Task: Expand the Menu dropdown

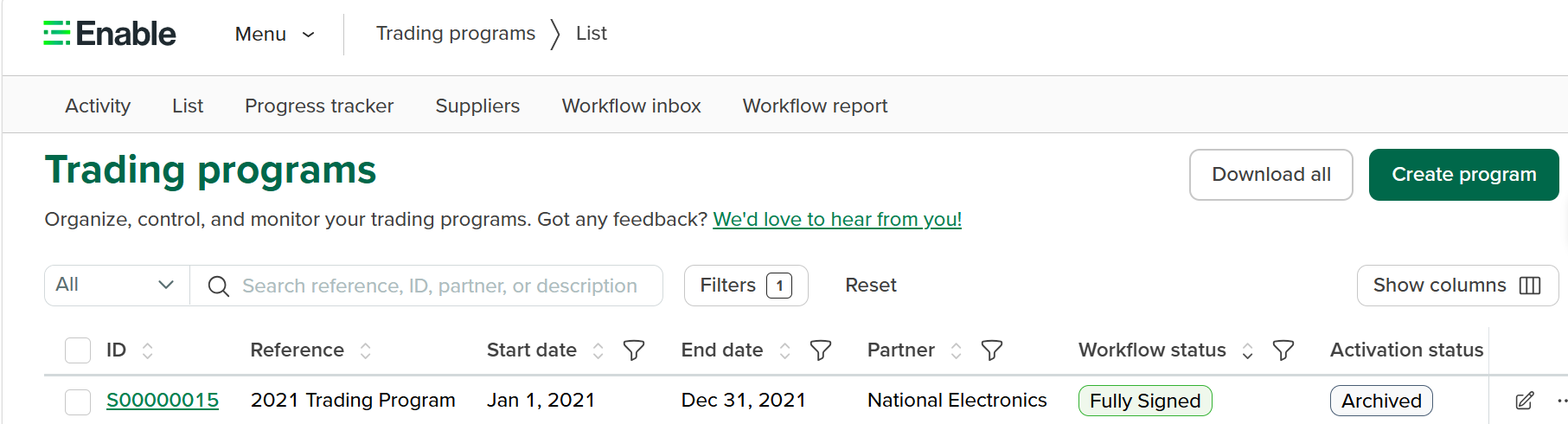Action: click(275, 34)
